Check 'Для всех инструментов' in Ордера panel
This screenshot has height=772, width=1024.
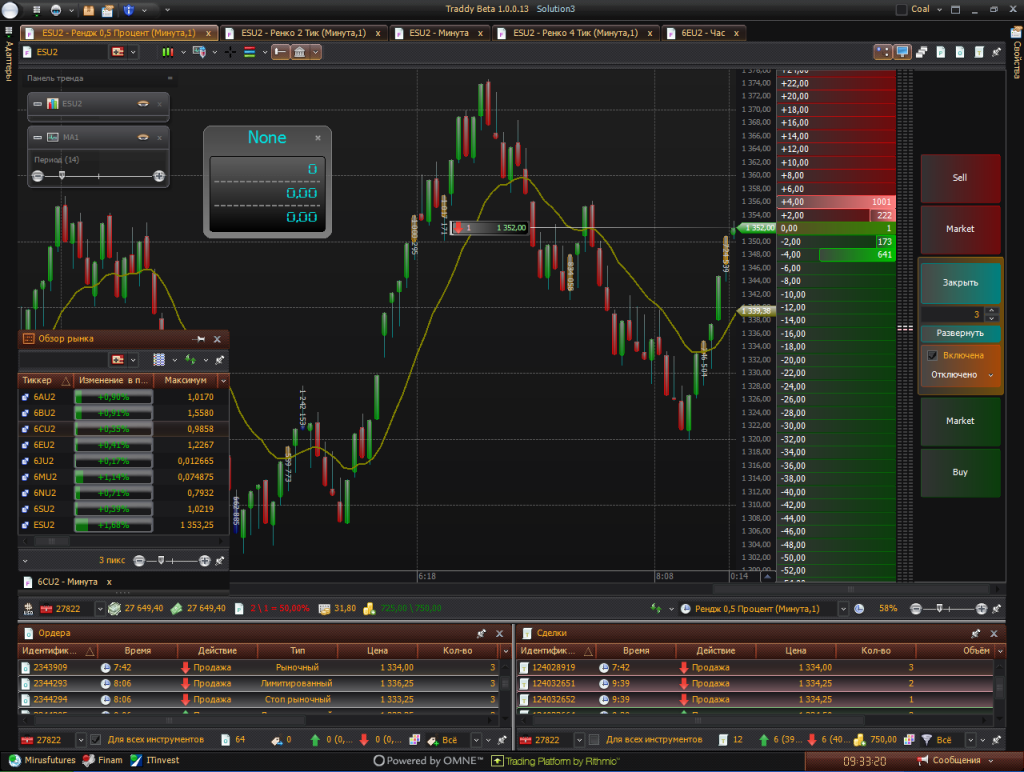click(95, 740)
